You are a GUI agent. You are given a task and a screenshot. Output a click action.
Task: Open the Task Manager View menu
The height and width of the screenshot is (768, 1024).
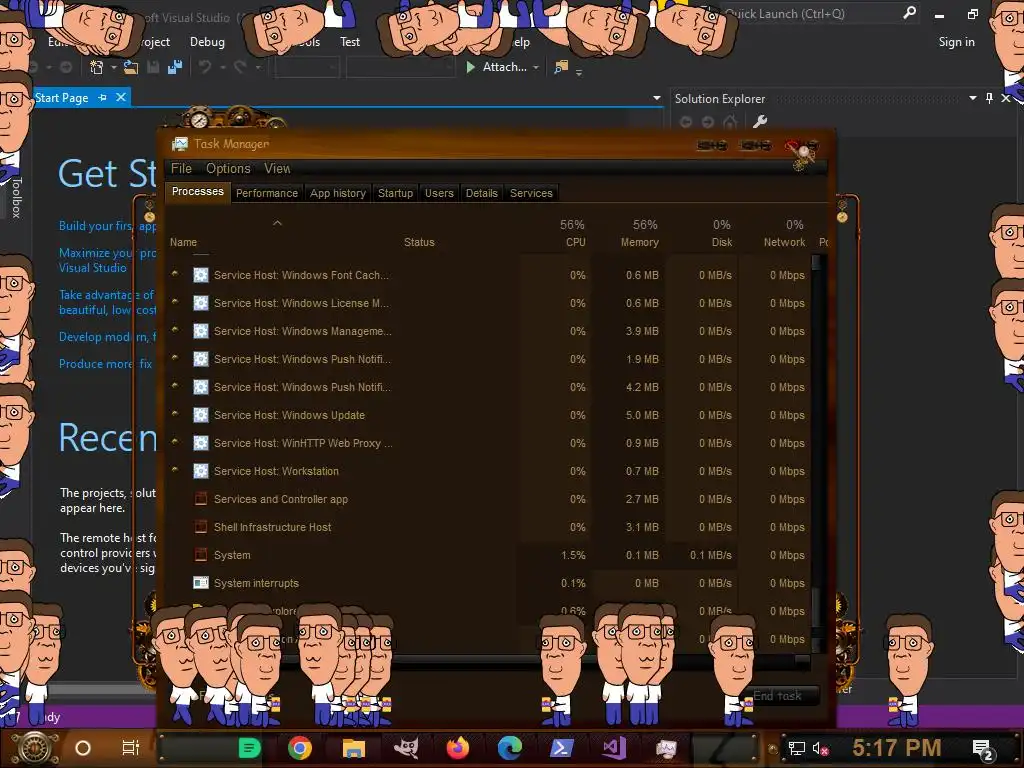tap(277, 168)
